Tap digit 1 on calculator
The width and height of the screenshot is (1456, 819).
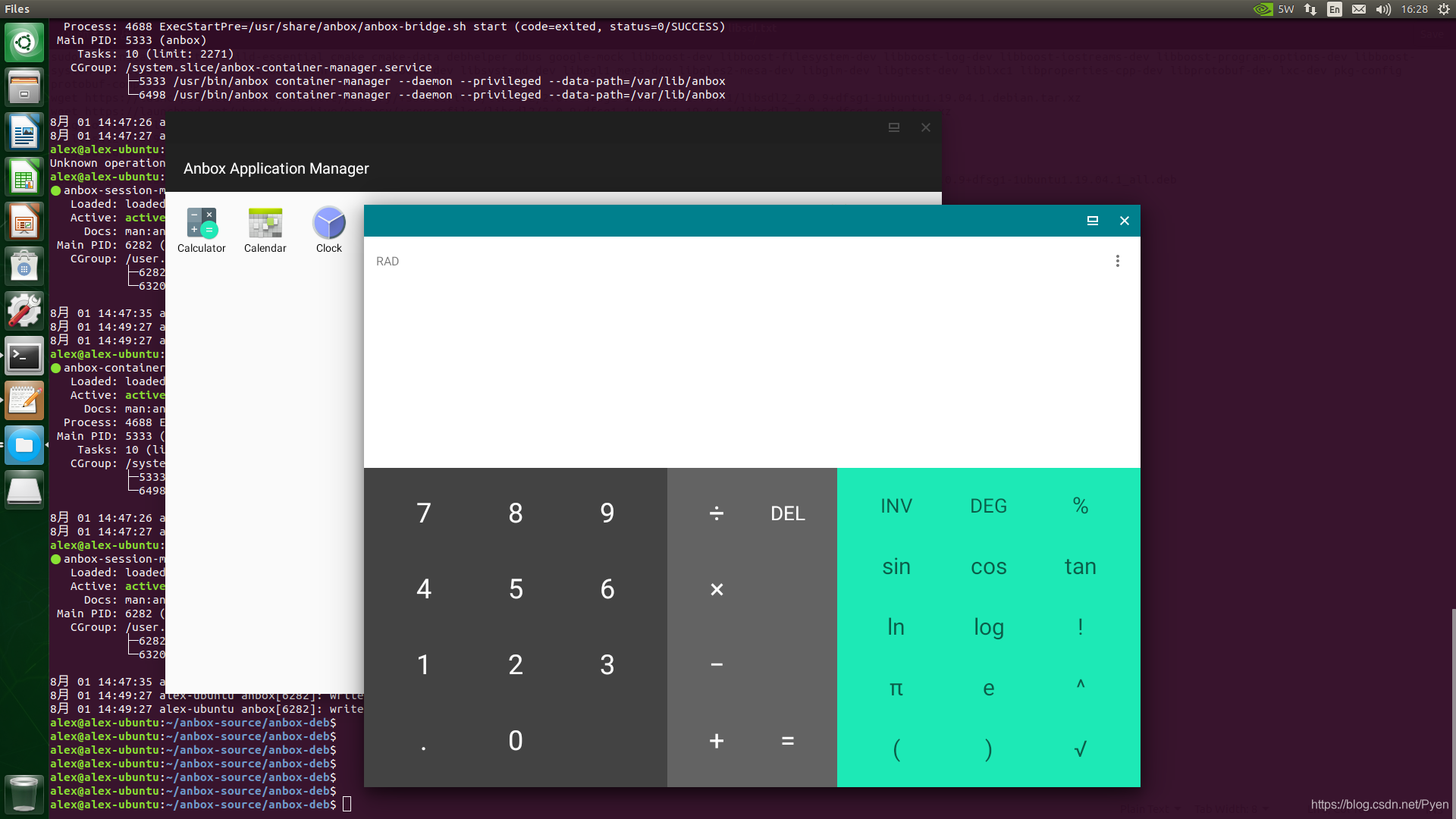click(x=424, y=665)
